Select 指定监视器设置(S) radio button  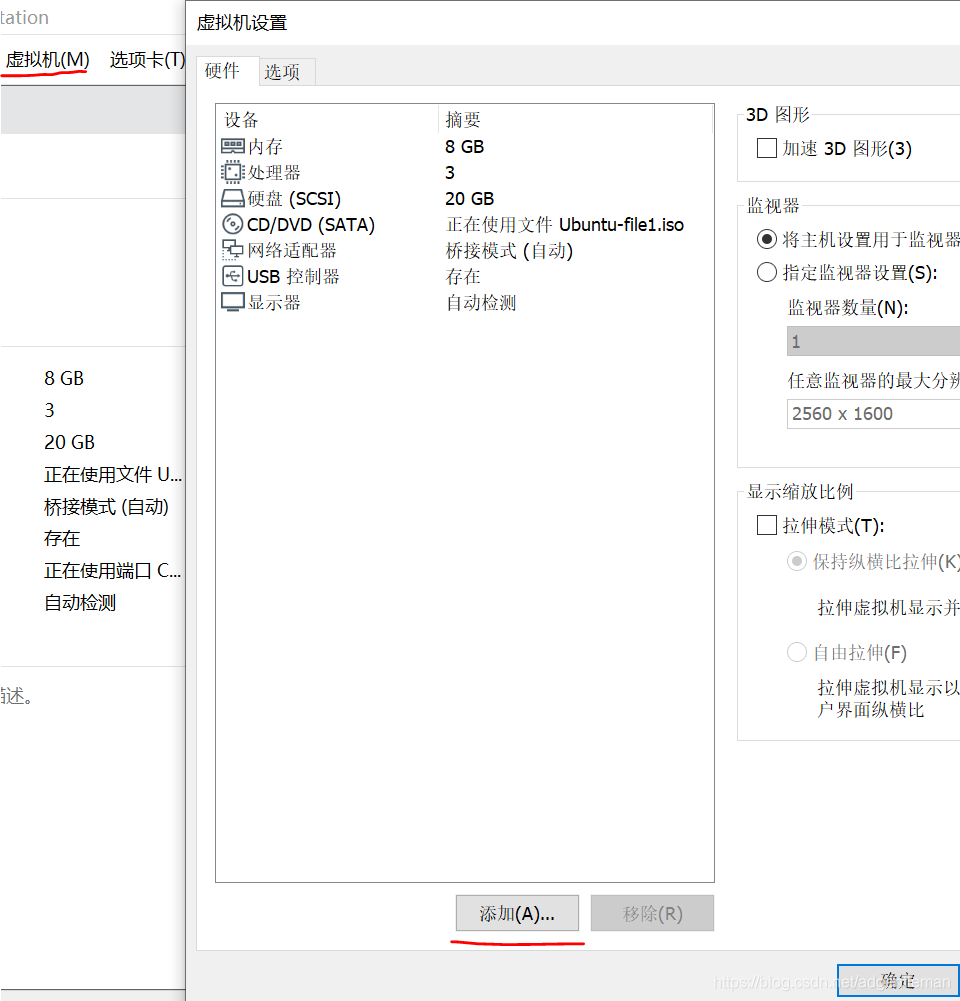coord(767,273)
